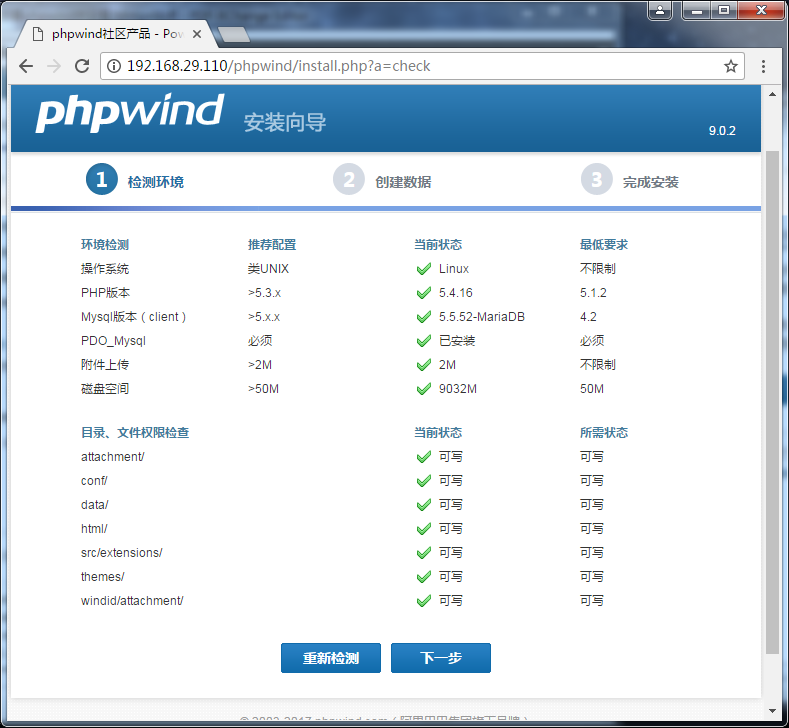Close the phpwind tab
789x728 pixels.
197,34
